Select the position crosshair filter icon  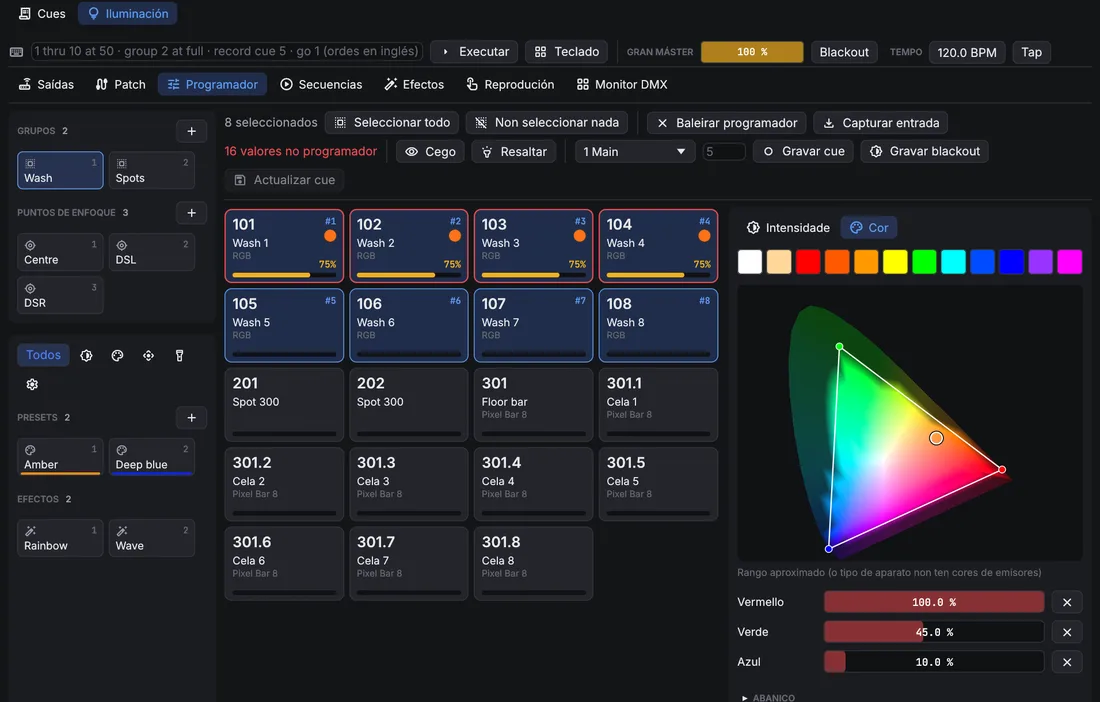[148, 356]
